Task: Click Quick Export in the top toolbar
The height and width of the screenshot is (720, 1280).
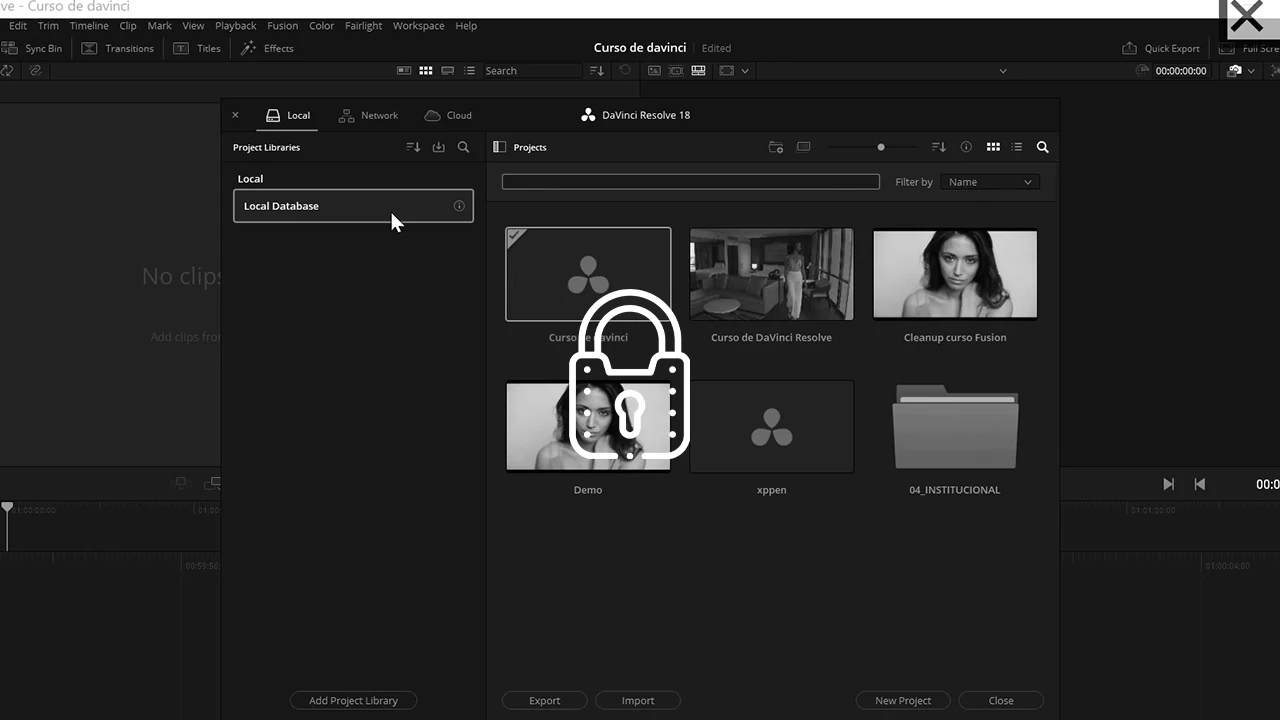Action: [x=1161, y=48]
